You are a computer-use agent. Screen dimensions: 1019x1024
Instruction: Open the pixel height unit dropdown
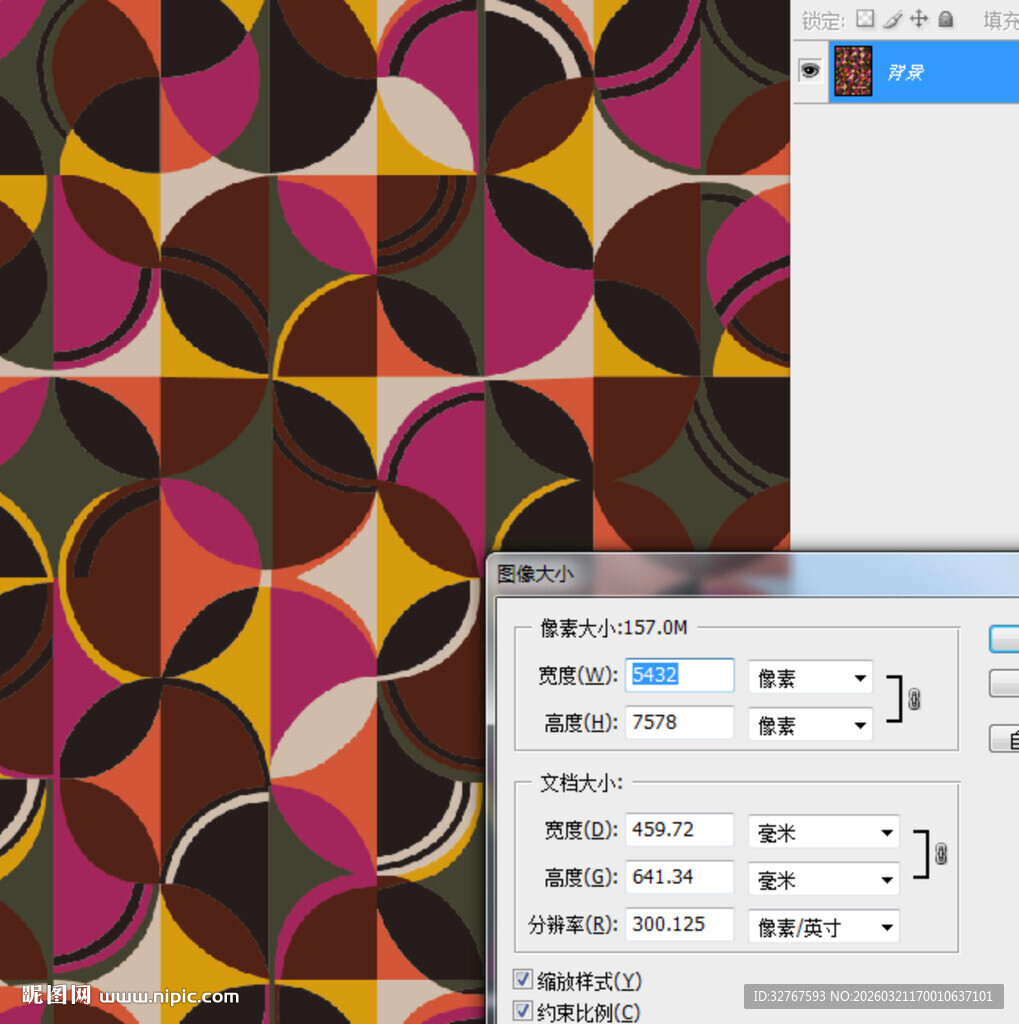coord(810,725)
